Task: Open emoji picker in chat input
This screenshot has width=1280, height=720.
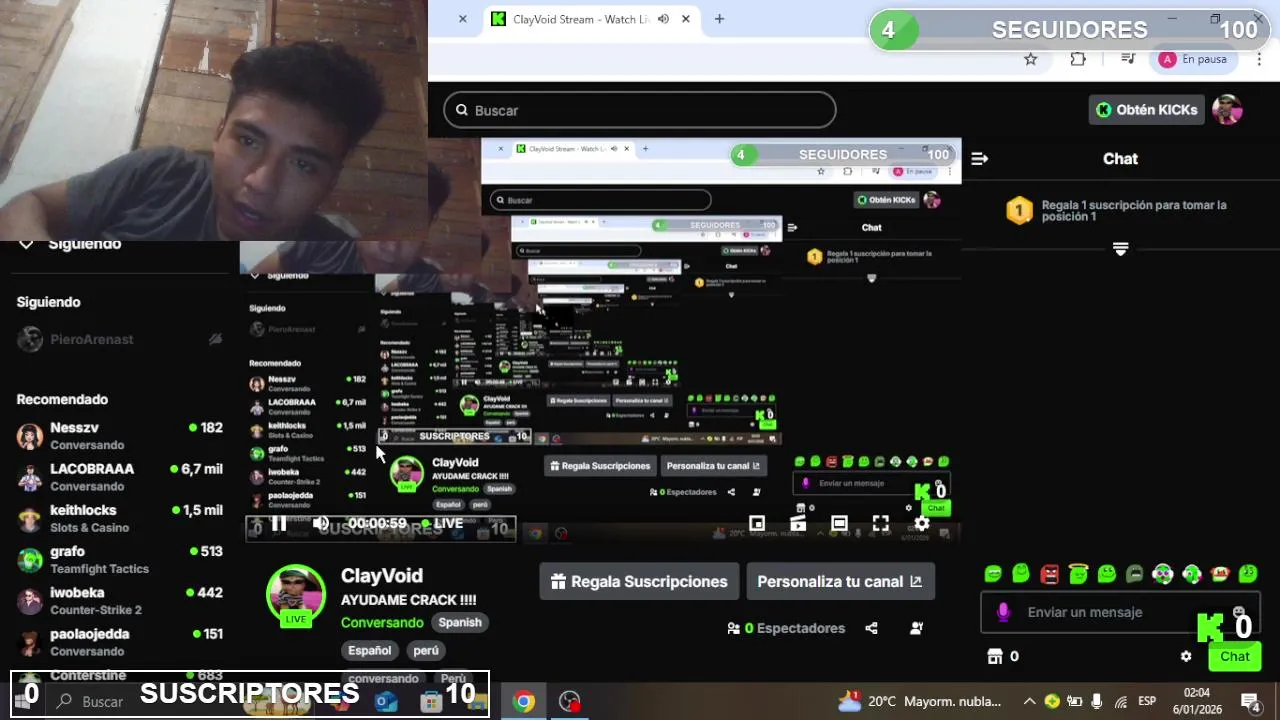Action: (1239, 612)
